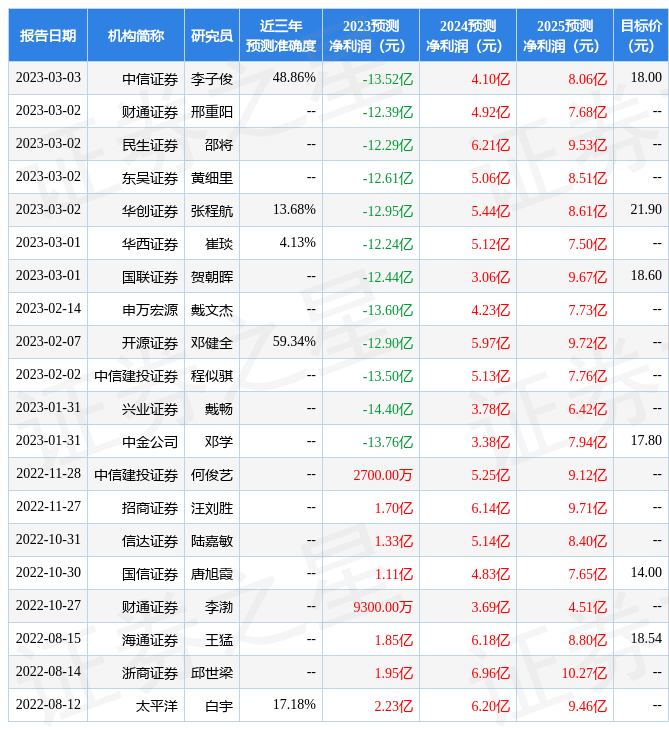This screenshot has width=669, height=730.
Task: Click the 2025预测净利润 column header
Action: click(x=565, y=35)
